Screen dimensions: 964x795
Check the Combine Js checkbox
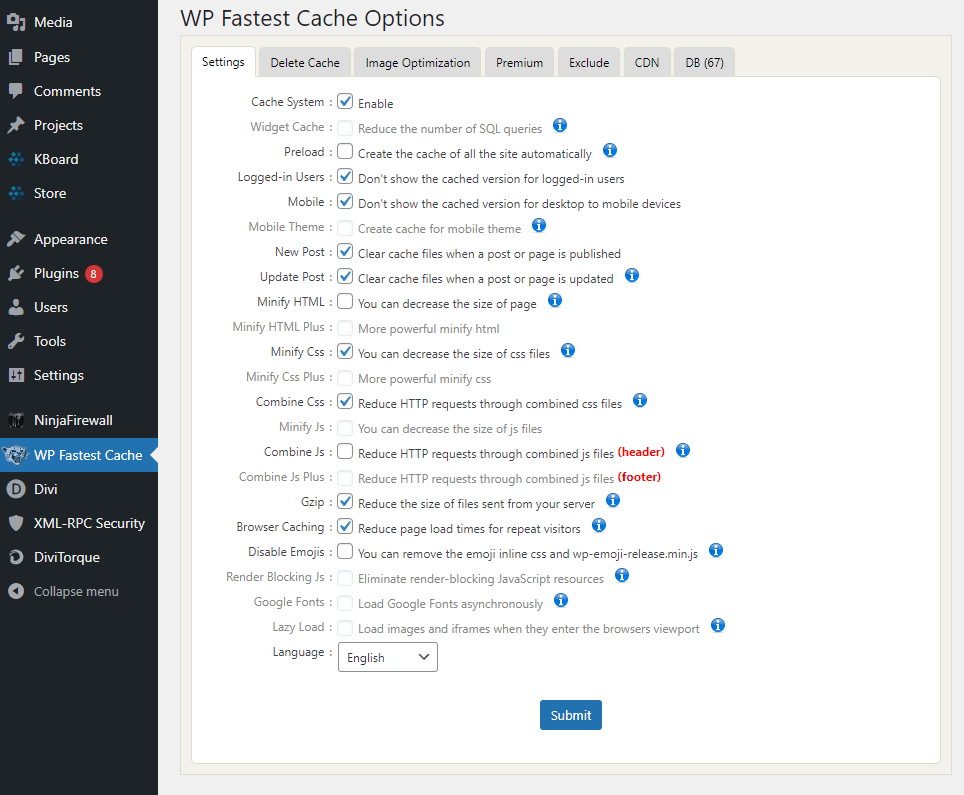tap(345, 451)
